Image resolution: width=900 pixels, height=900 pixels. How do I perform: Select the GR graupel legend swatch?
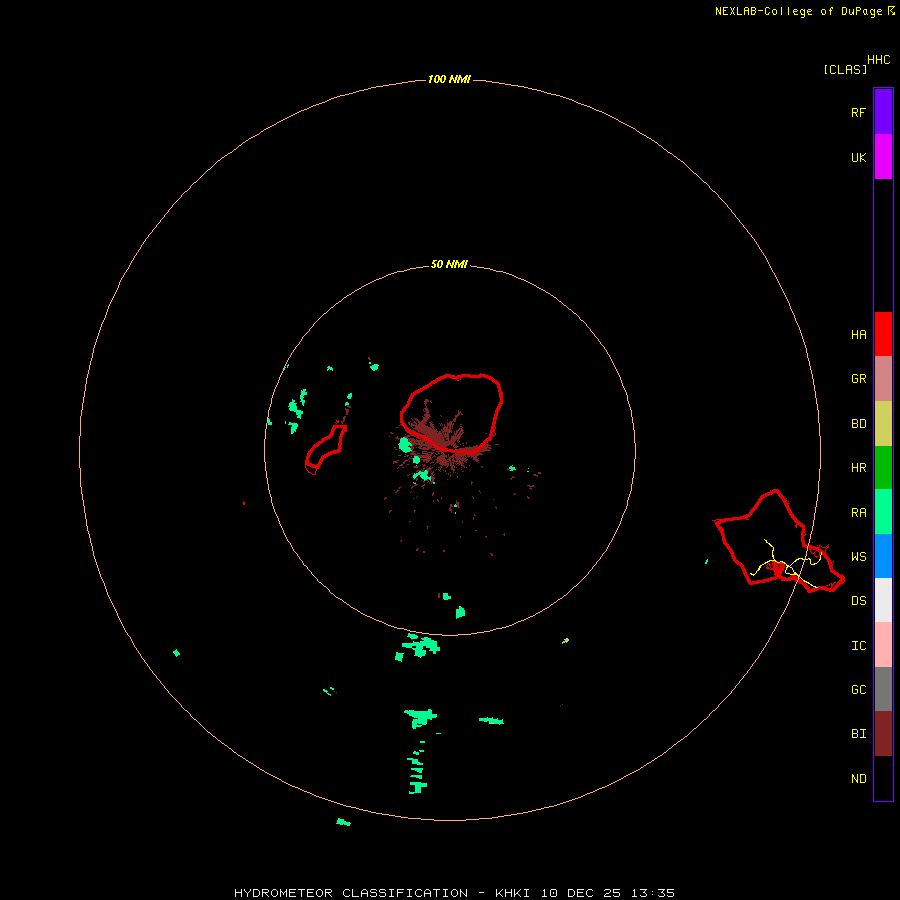click(x=883, y=379)
